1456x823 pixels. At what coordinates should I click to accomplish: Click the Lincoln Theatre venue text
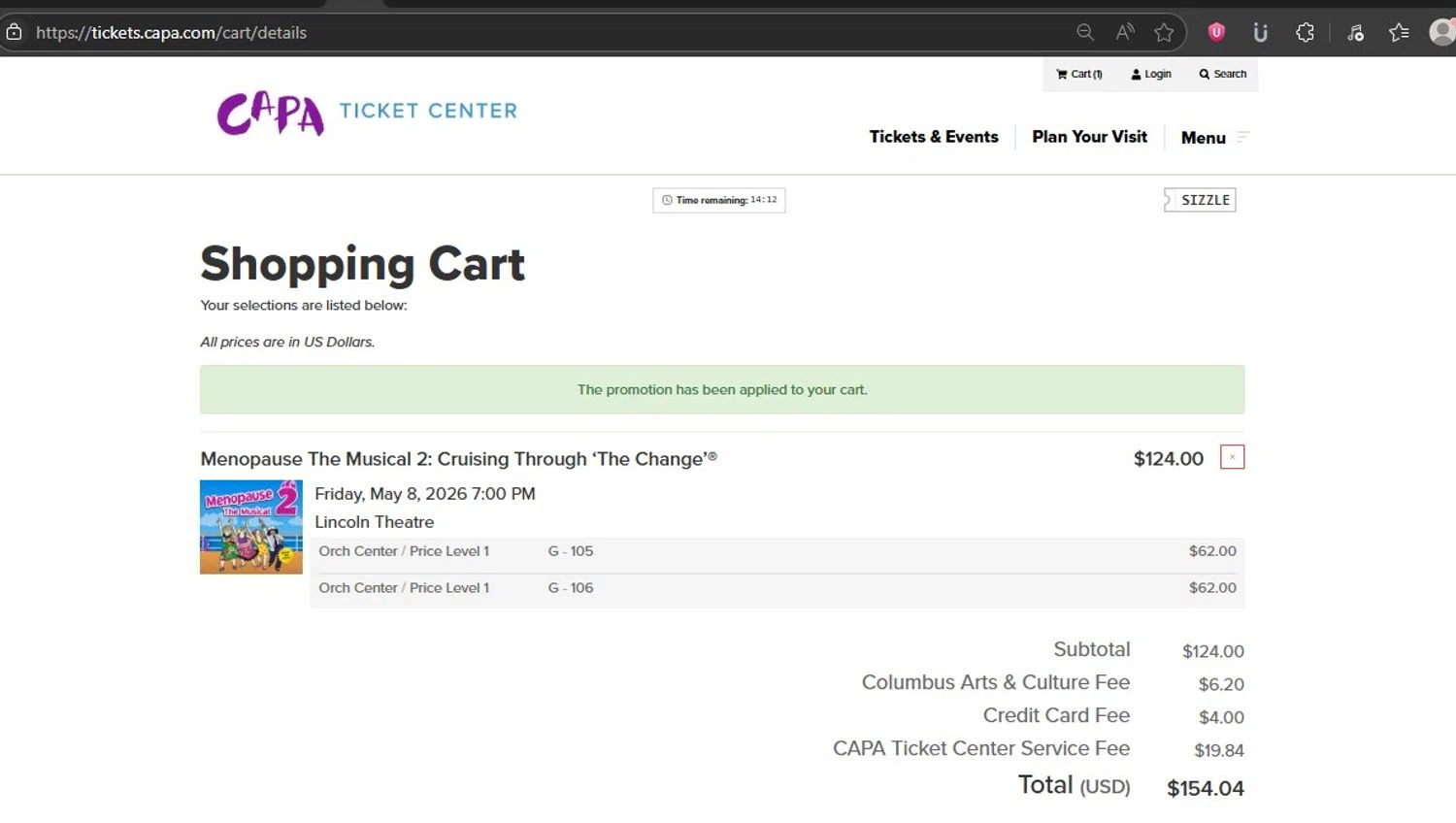coord(374,522)
